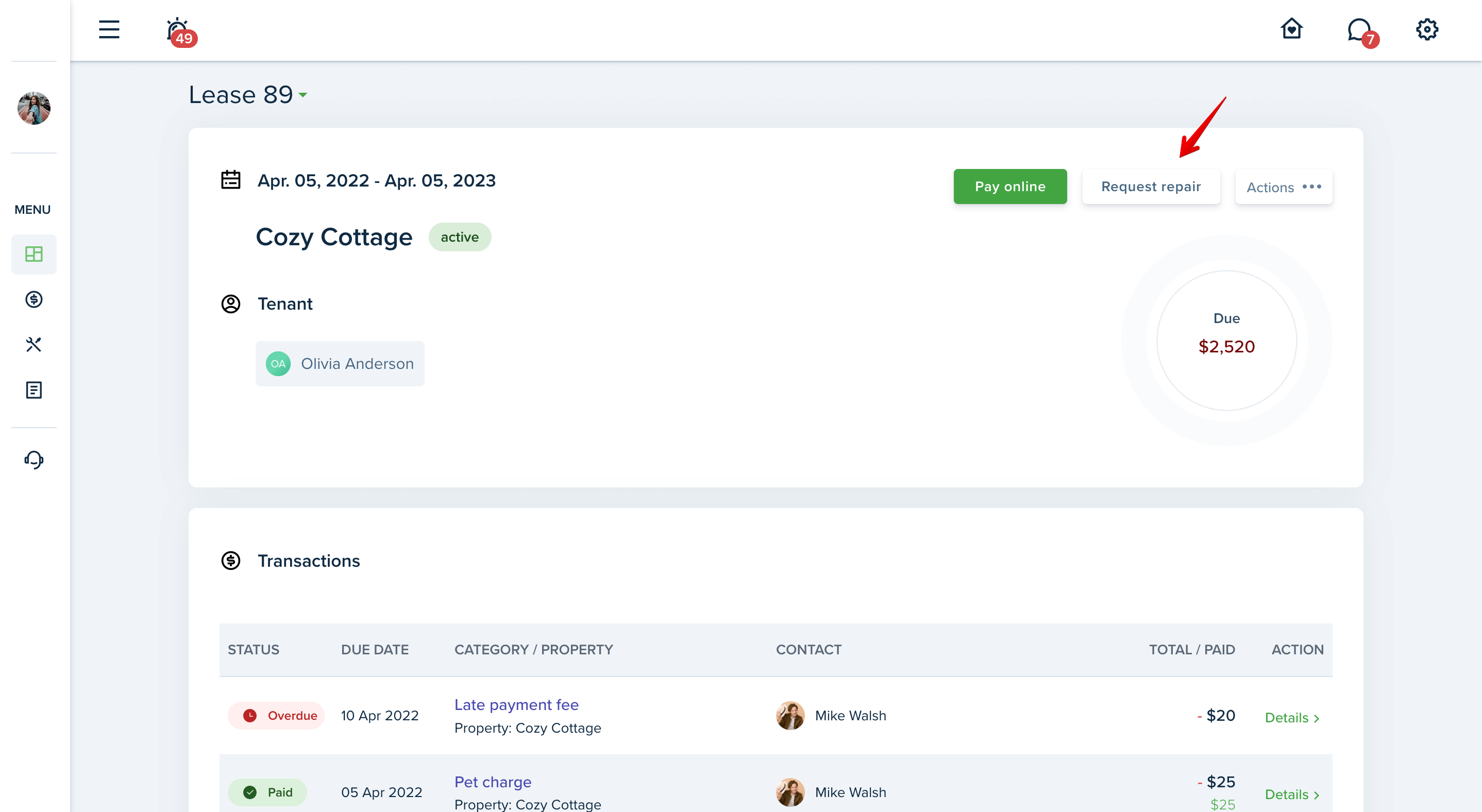Click the Transactions dollar icon
This screenshot has width=1482, height=812.
coord(231,560)
